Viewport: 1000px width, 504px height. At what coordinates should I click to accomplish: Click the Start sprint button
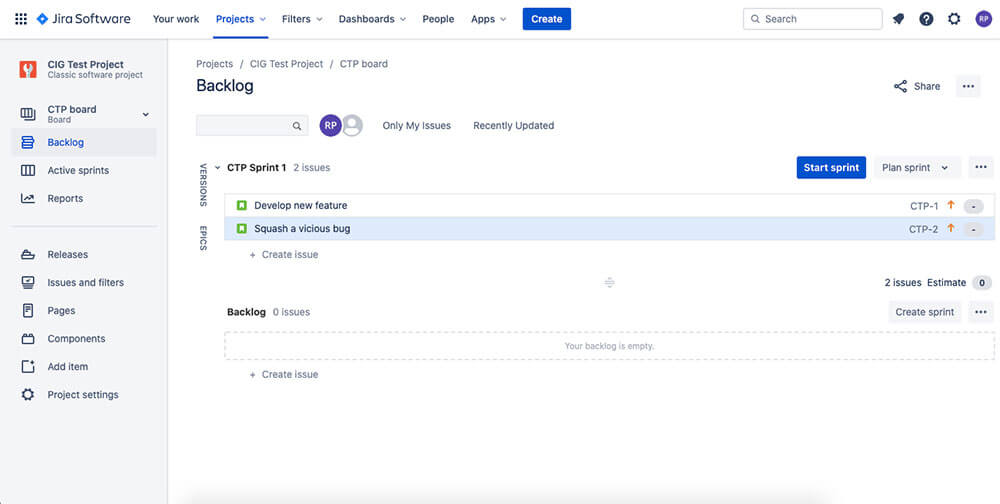pyautogui.click(x=831, y=168)
